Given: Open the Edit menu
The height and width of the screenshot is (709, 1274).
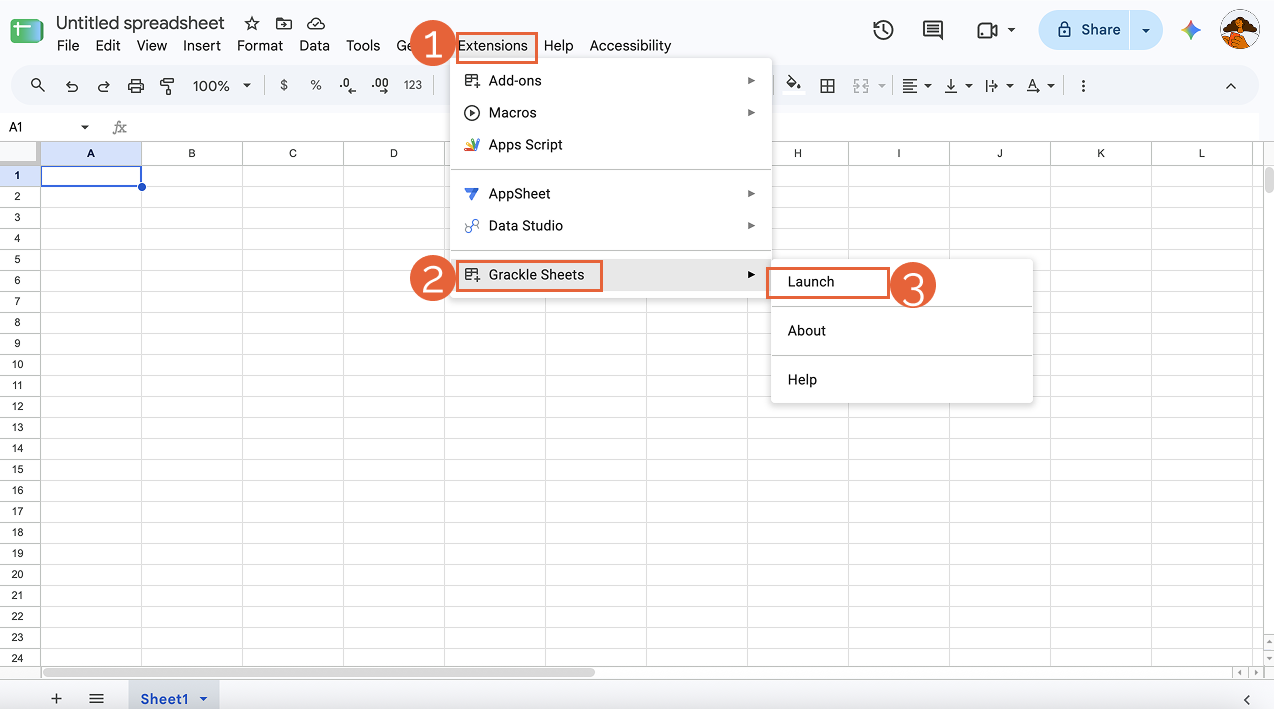Looking at the screenshot, I should [x=108, y=45].
